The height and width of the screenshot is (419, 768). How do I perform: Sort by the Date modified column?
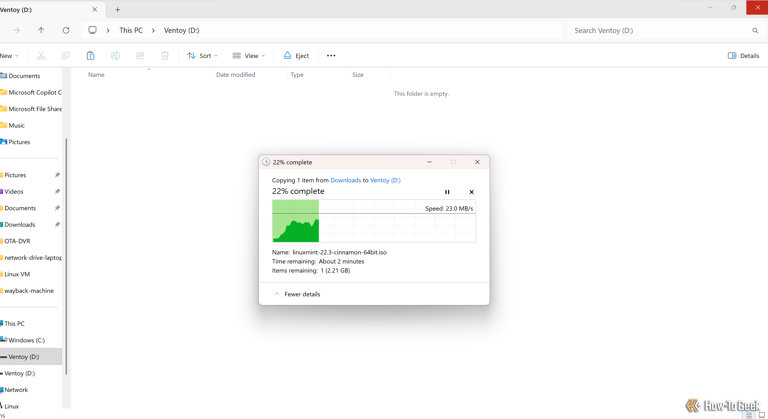pyautogui.click(x=235, y=75)
